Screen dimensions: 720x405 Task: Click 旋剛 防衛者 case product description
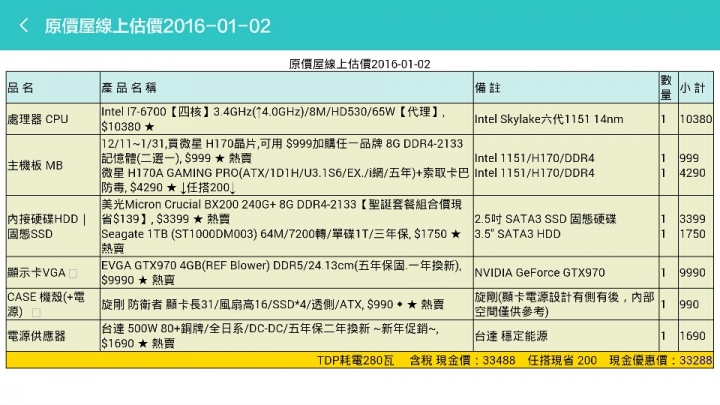[x=273, y=304]
